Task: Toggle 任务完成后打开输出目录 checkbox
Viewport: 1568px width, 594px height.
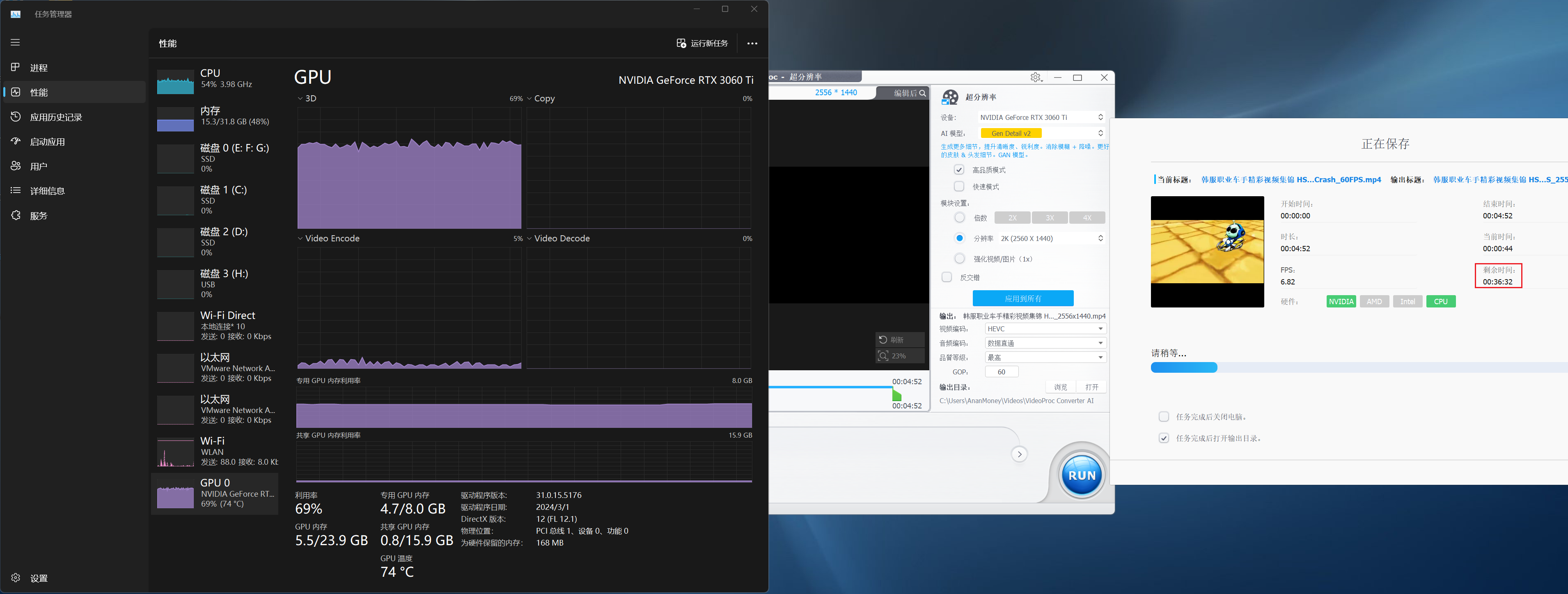Action: pyautogui.click(x=1164, y=438)
